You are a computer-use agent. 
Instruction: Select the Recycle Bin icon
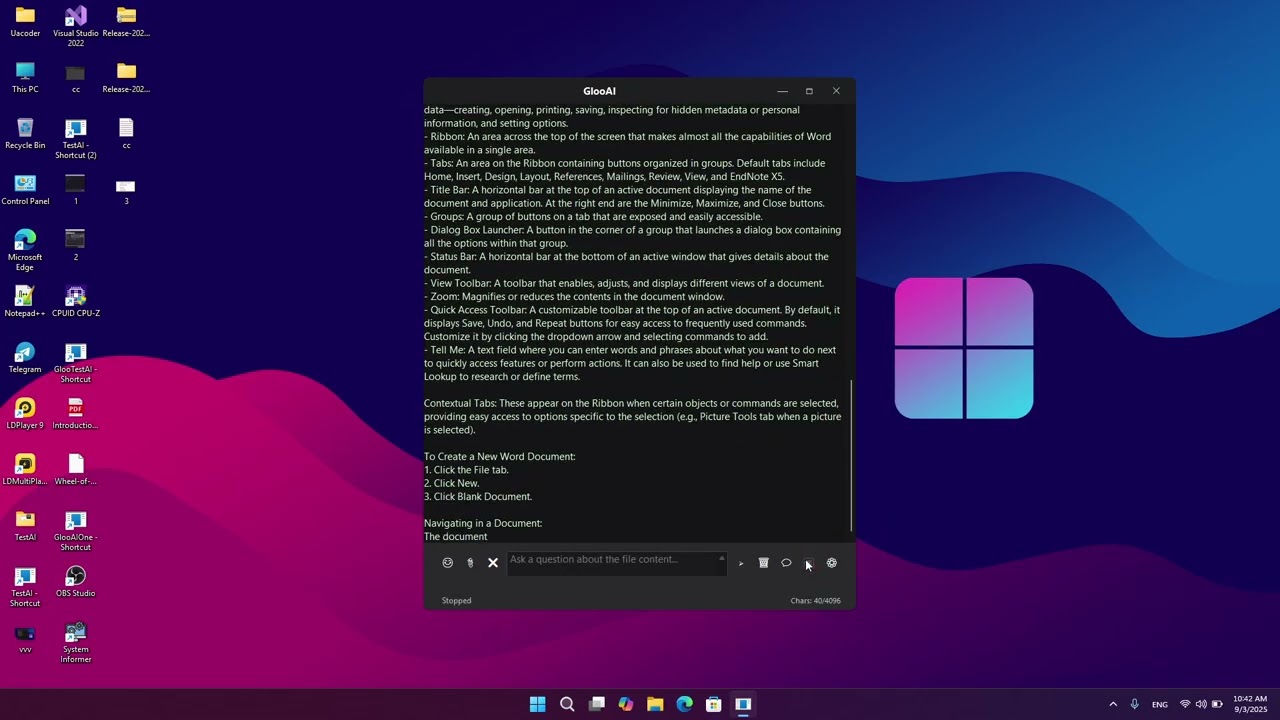25,134
